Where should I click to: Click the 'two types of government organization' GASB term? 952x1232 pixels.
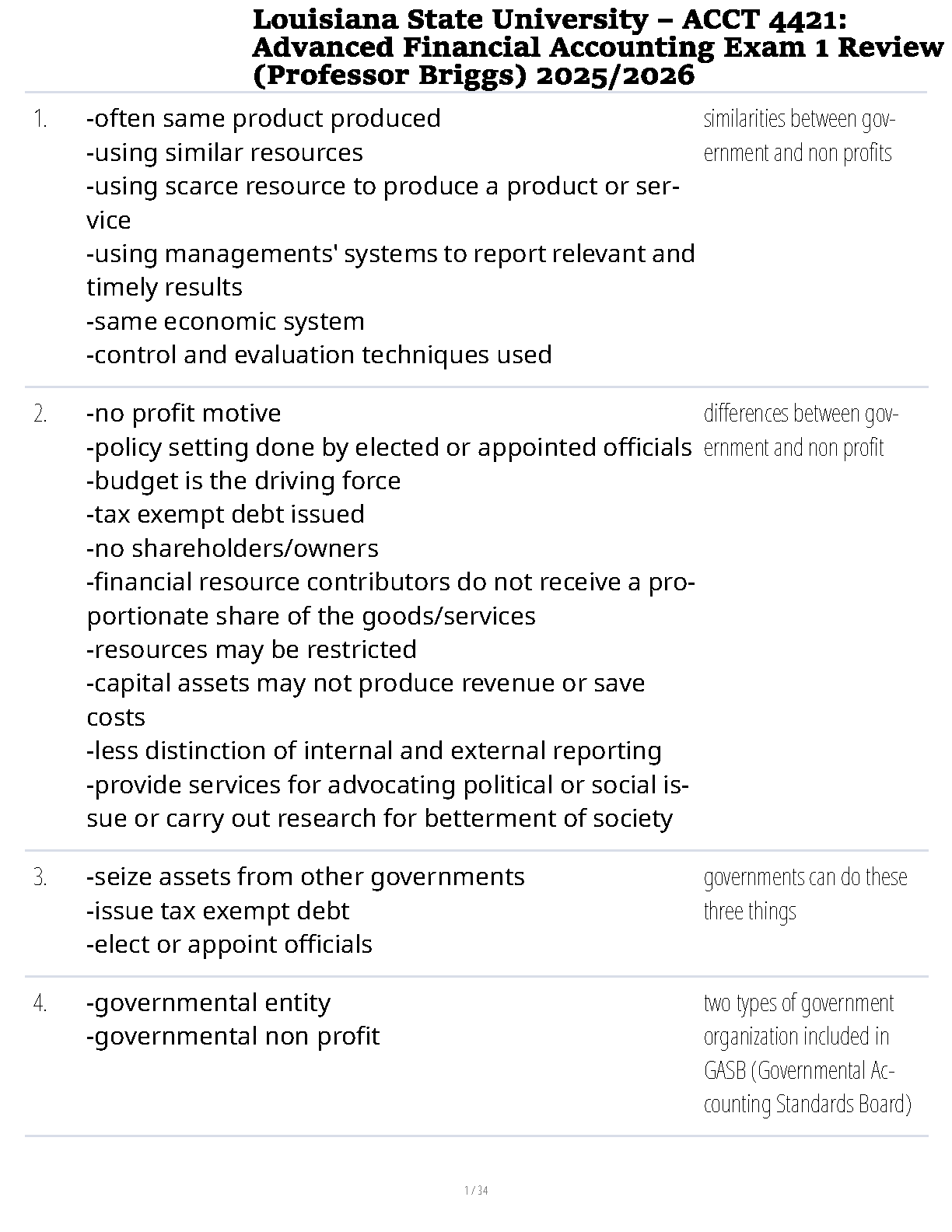[x=807, y=1053]
